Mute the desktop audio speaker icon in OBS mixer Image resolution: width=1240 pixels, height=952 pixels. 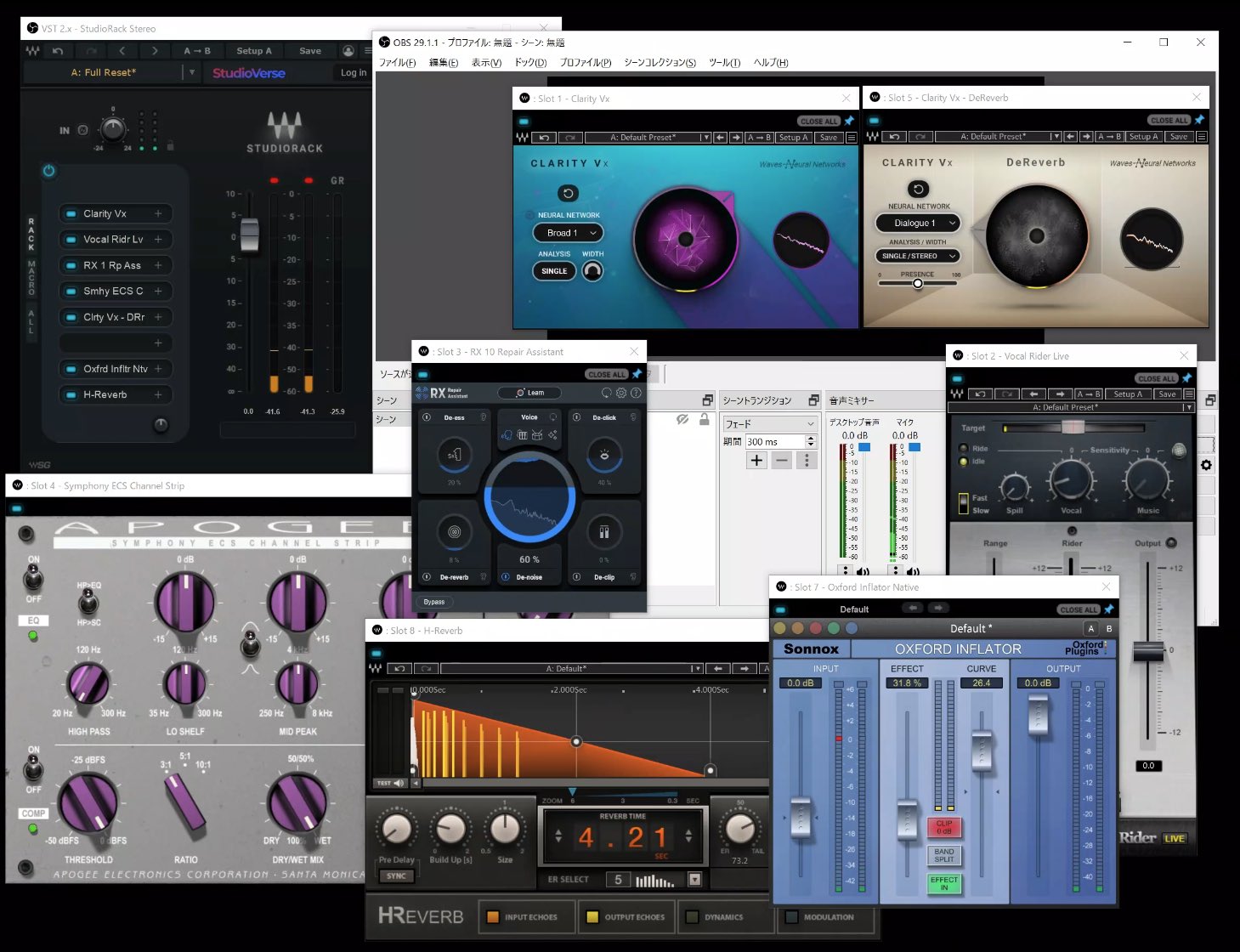point(863,569)
